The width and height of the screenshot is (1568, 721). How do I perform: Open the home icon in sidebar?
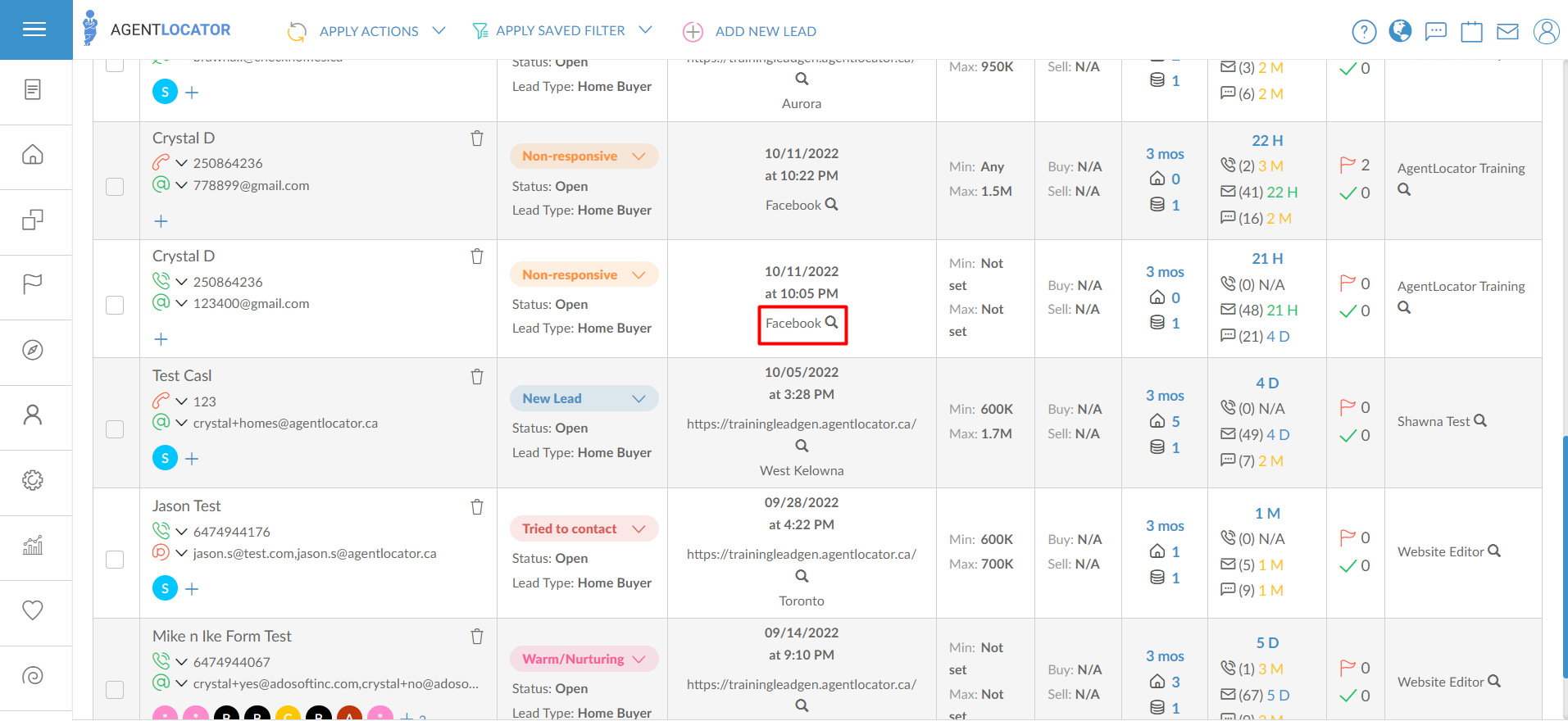tap(33, 154)
